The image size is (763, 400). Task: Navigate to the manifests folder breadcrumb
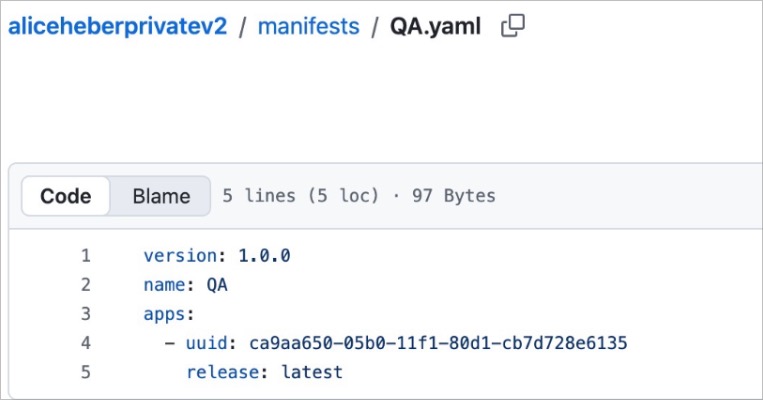[x=308, y=27]
